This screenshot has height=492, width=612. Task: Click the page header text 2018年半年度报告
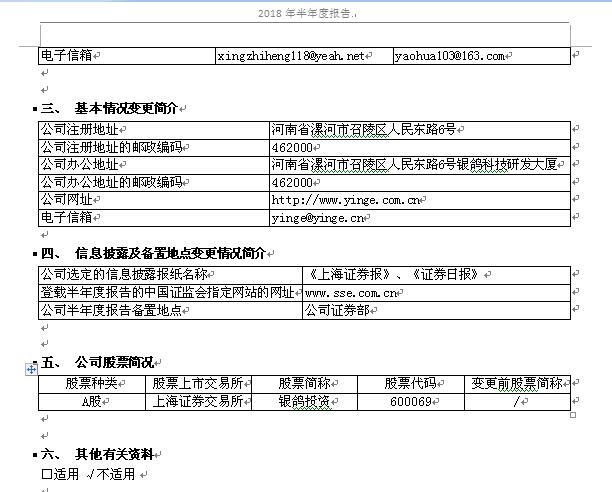(x=304, y=14)
